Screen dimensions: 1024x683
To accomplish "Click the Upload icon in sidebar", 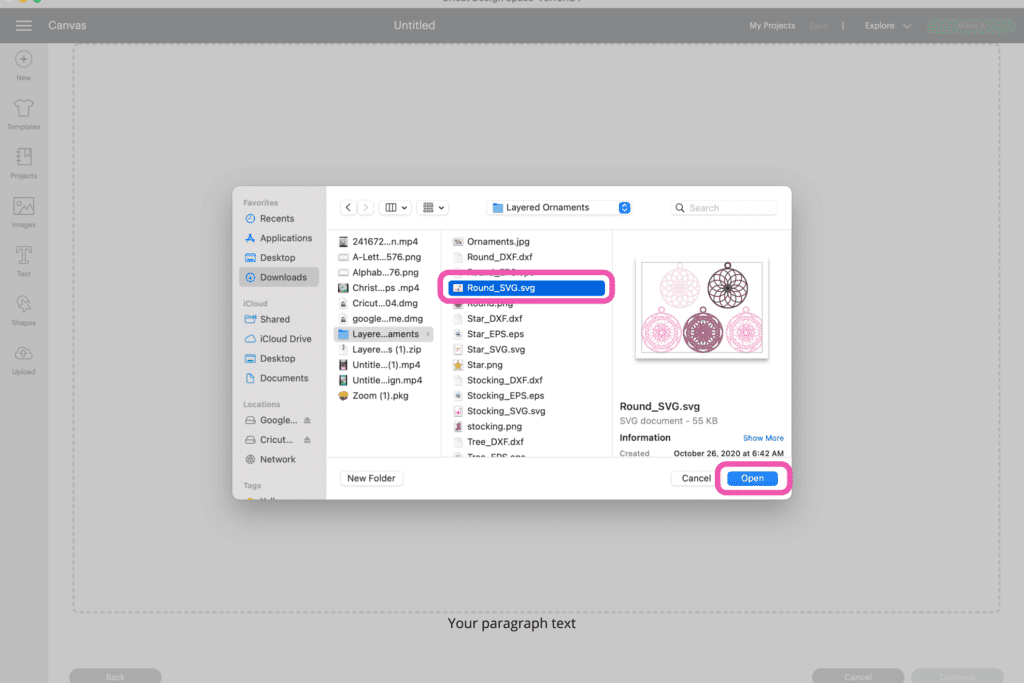I will (24, 359).
